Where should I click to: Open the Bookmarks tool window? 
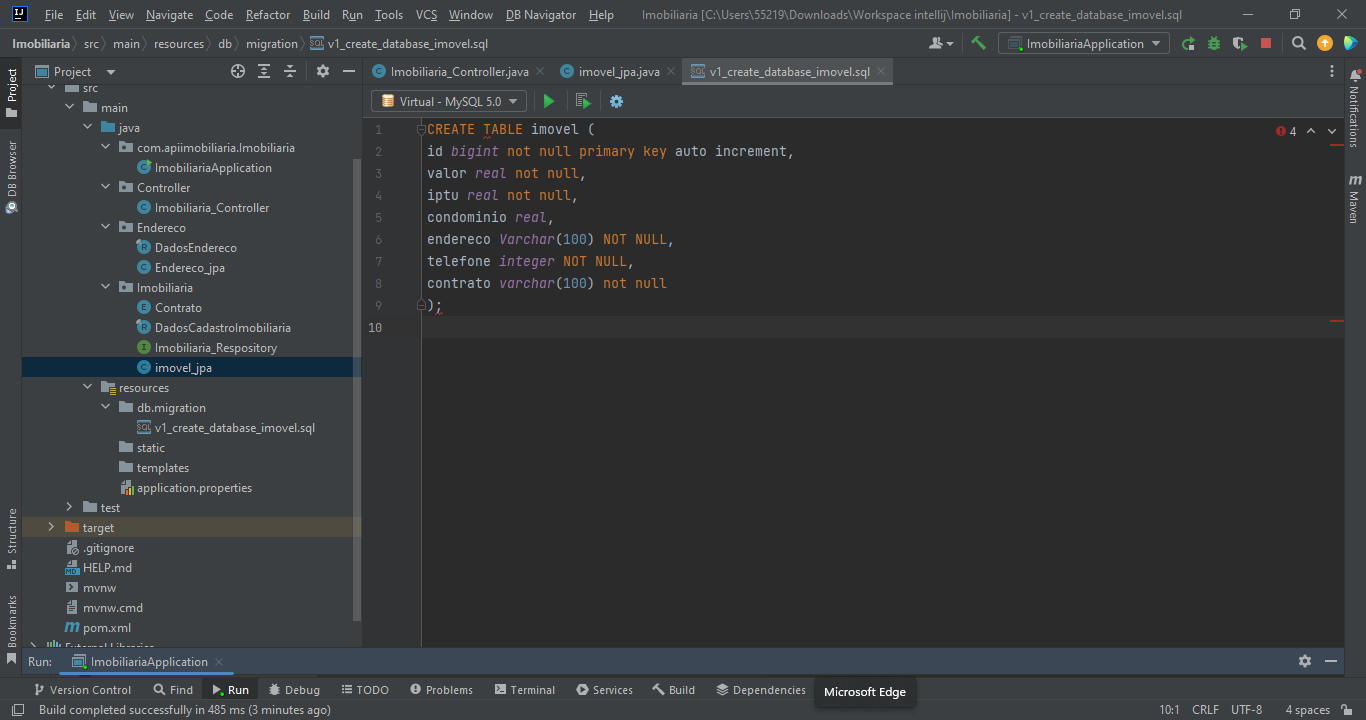(x=11, y=629)
